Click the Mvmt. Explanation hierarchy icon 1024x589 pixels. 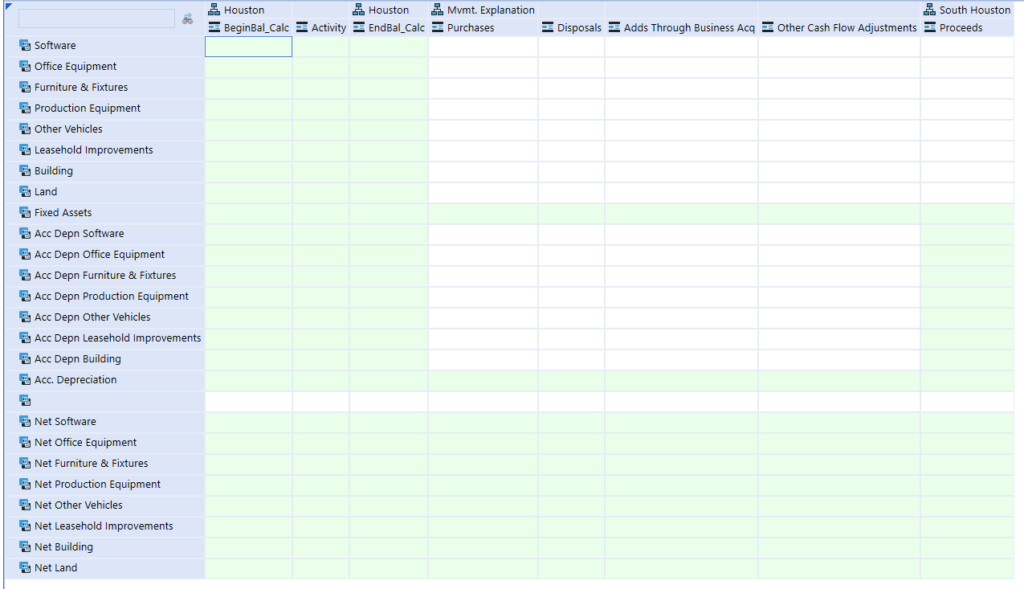438,10
